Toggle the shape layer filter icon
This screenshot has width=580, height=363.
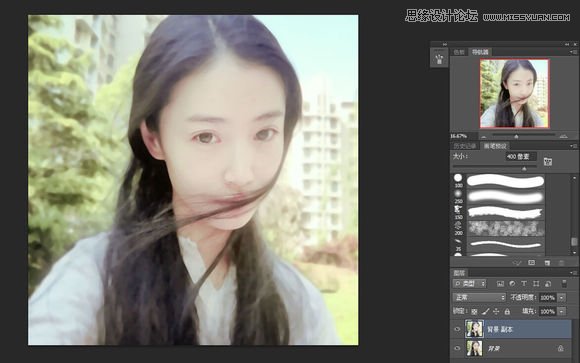click(x=536, y=284)
